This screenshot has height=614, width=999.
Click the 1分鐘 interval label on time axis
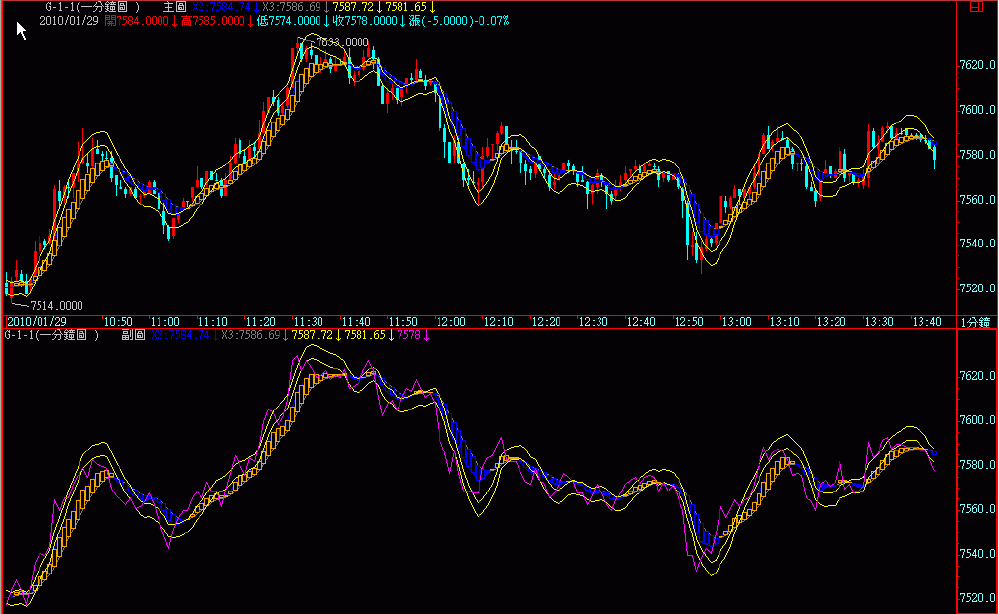[x=975, y=322]
